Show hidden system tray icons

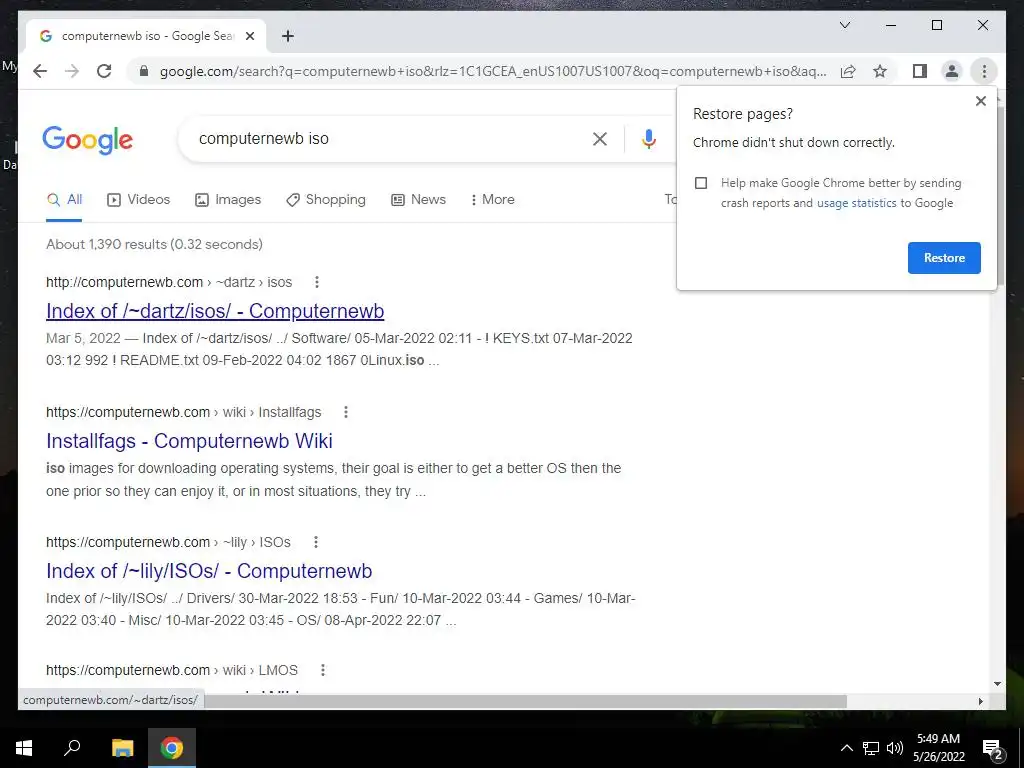click(x=846, y=748)
